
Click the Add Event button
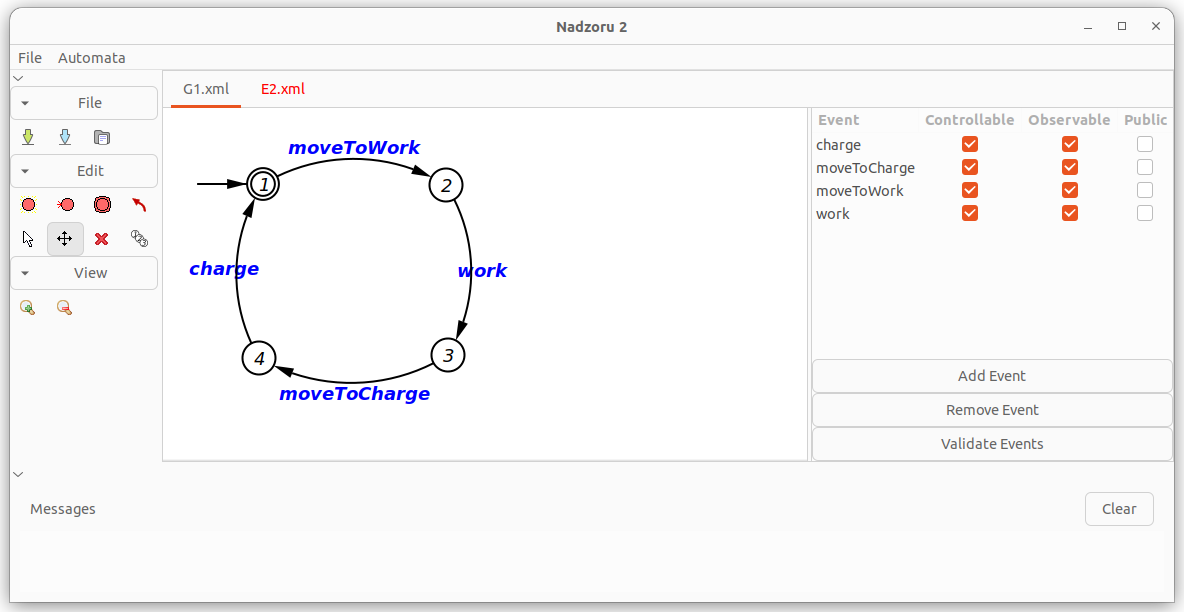[991, 376]
